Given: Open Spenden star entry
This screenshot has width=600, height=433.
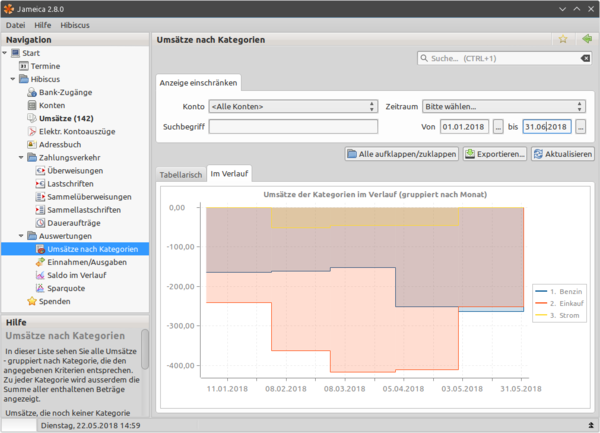Looking at the screenshot, I should (54, 300).
